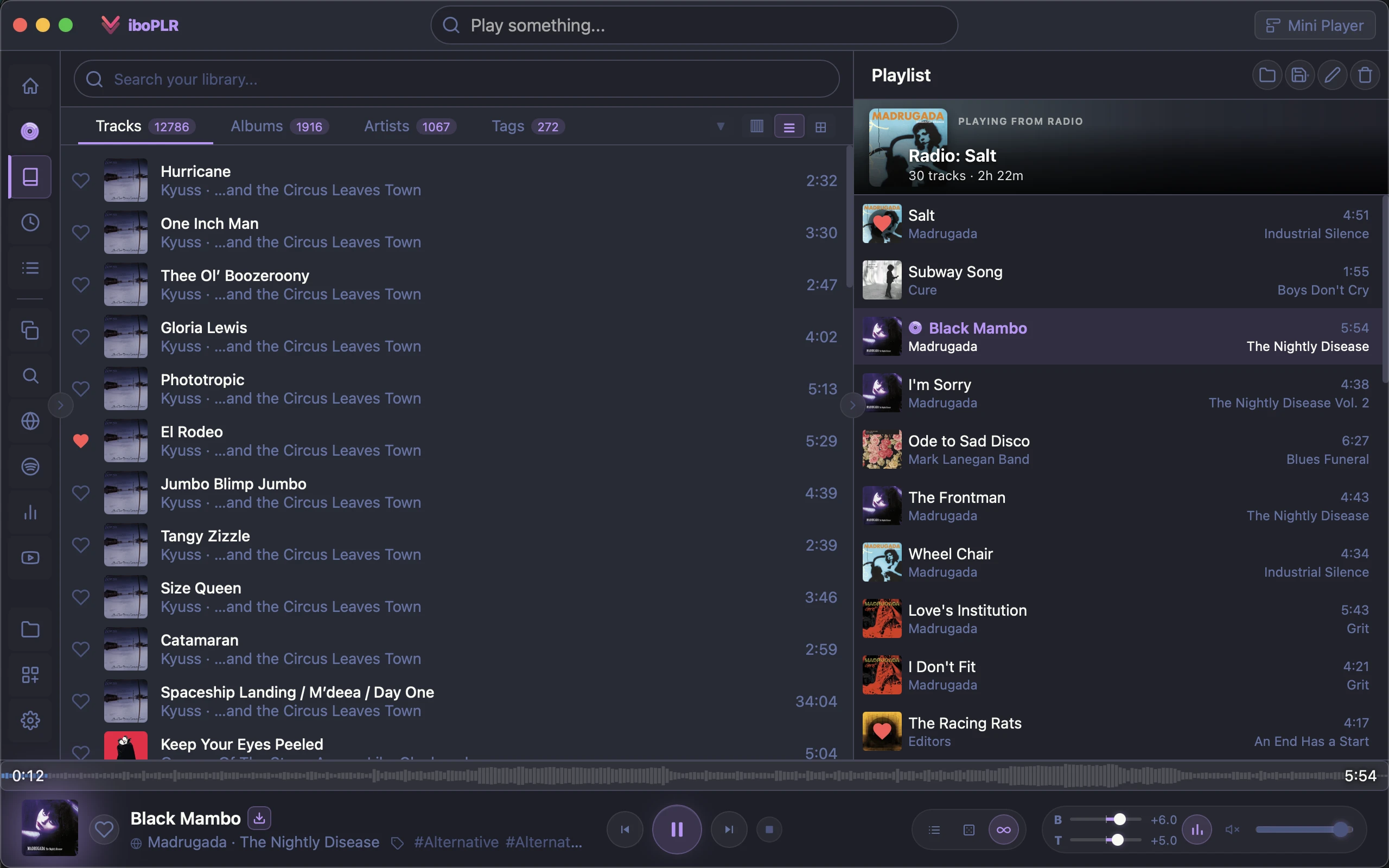Seek in the waveform progress bar
Image resolution: width=1389 pixels, height=868 pixels.
click(694, 776)
